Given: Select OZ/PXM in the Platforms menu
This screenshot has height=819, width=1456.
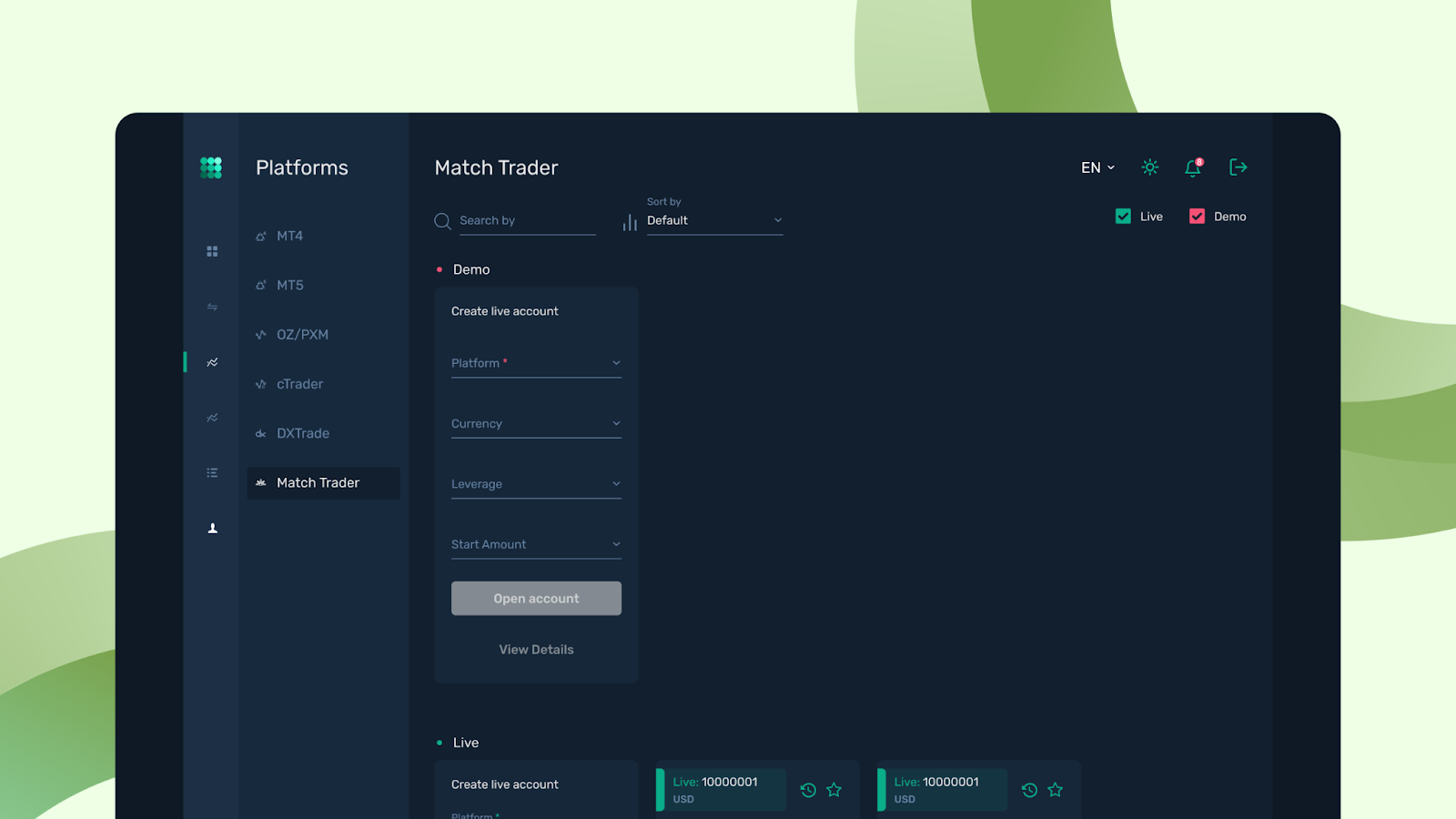Looking at the screenshot, I should 323,335.
